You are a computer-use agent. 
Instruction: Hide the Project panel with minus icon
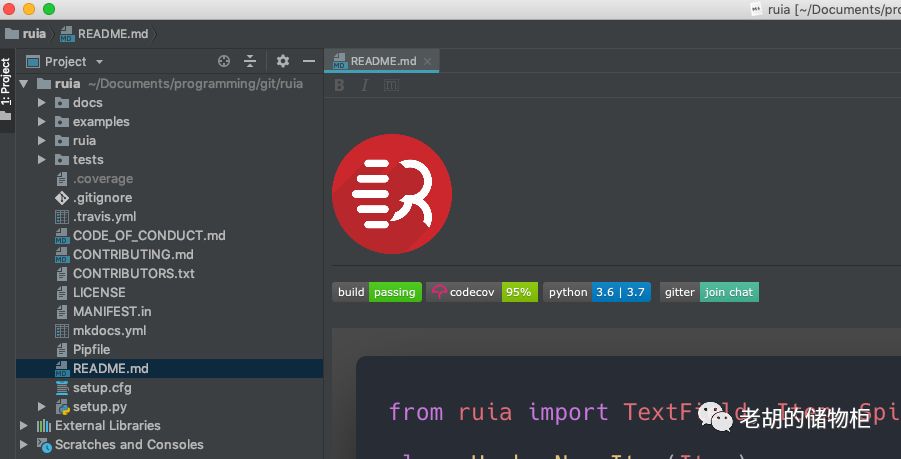309,61
